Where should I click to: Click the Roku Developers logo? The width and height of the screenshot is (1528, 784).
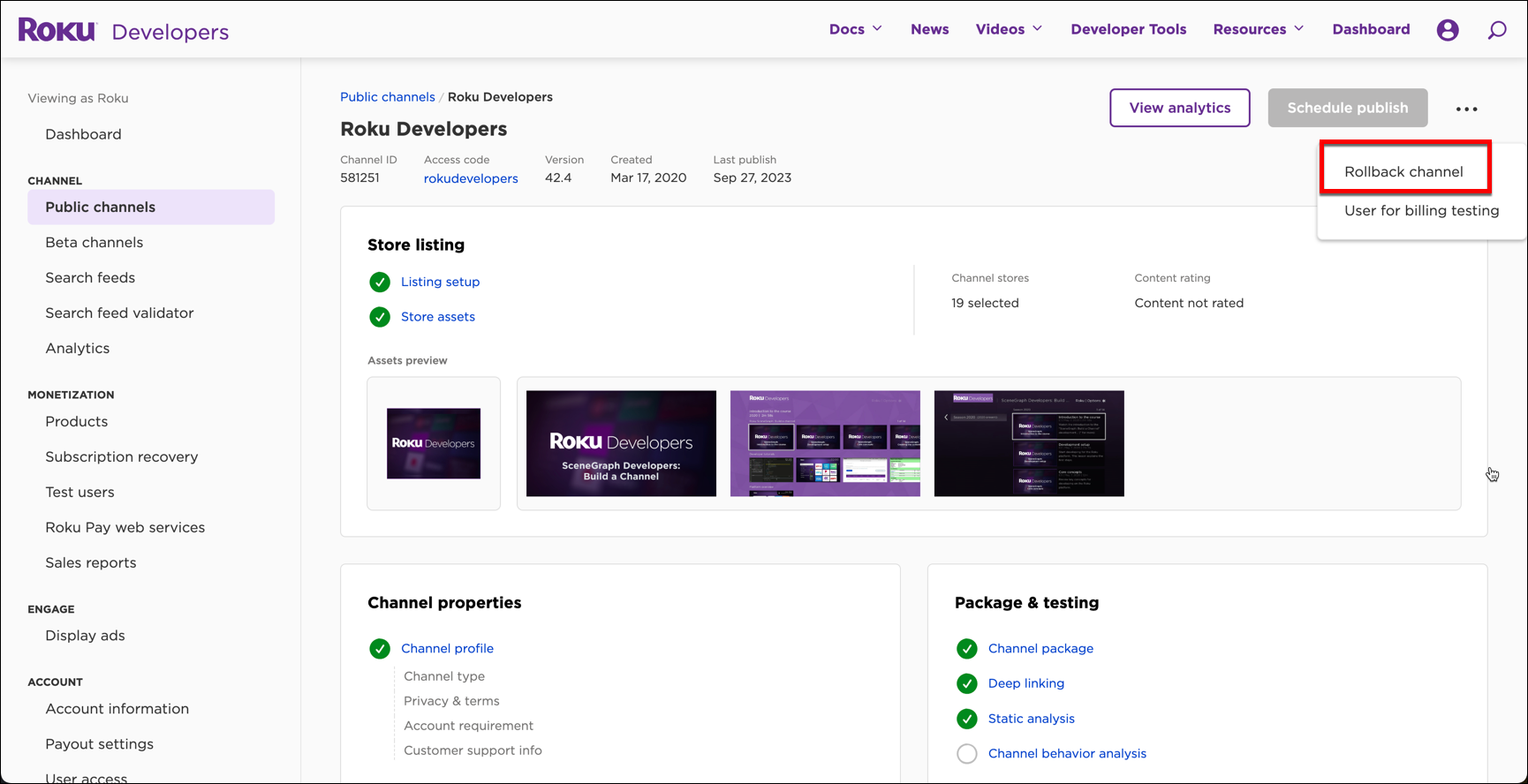(x=124, y=31)
